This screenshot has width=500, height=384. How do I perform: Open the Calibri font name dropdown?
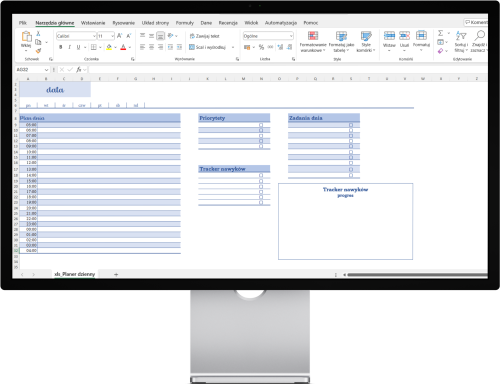(94, 36)
